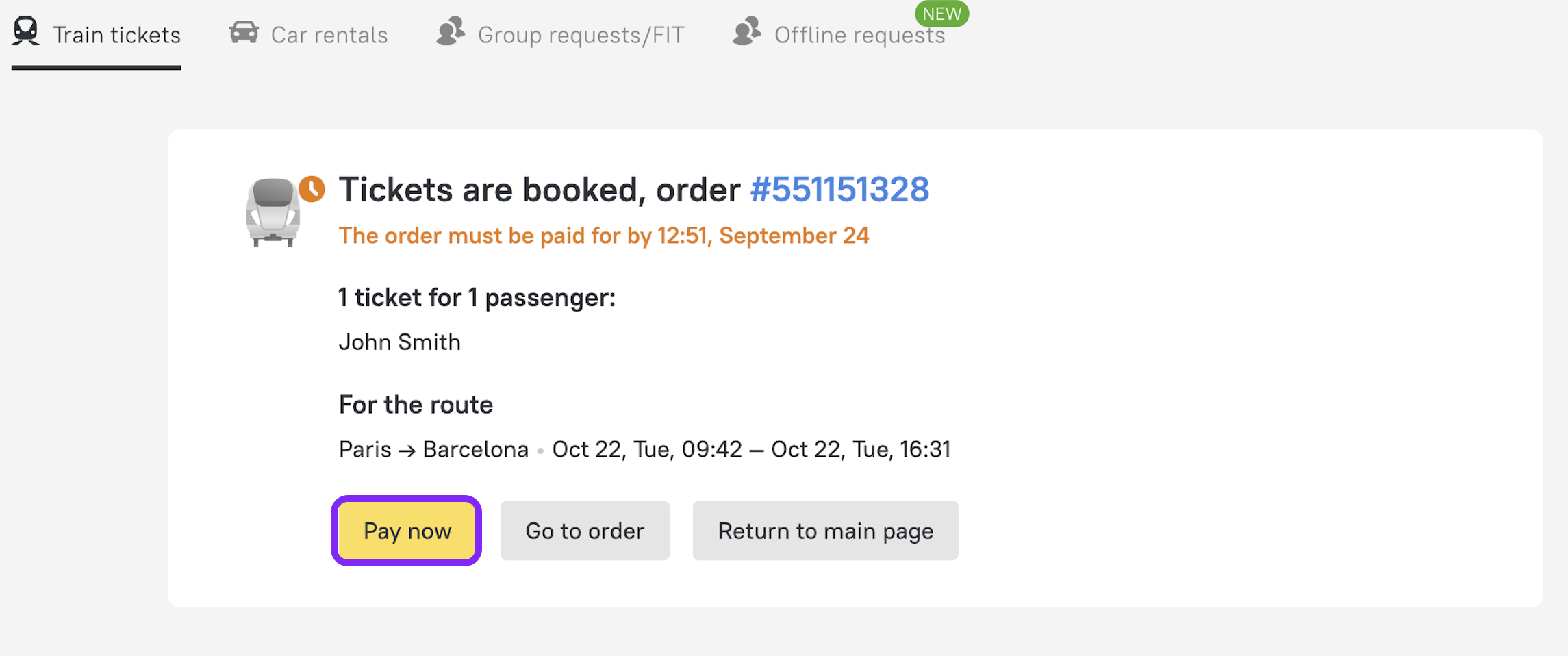The height and width of the screenshot is (656, 1568).
Task: Click Return to main page button
Action: point(825,531)
